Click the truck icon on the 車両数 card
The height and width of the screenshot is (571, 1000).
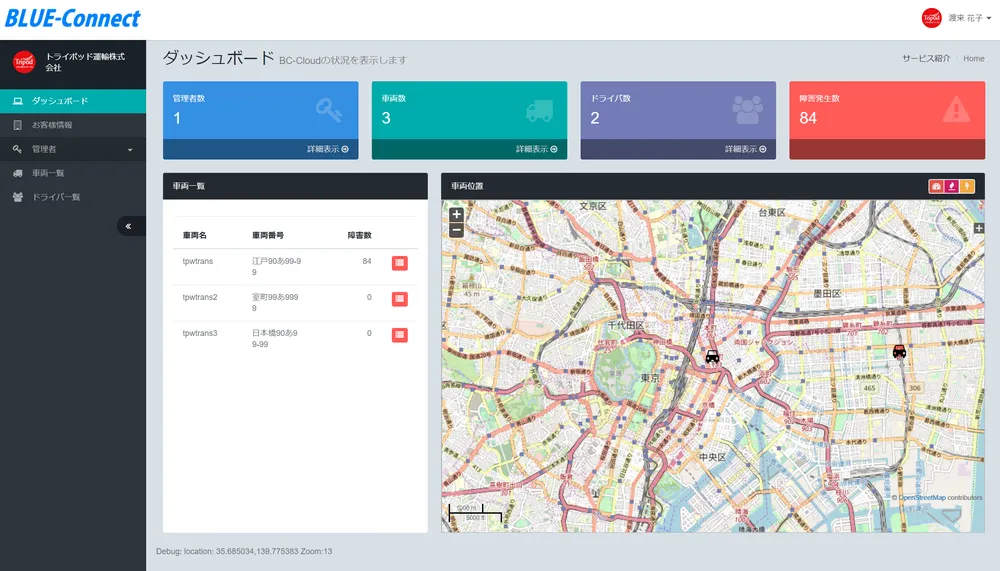tap(539, 110)
